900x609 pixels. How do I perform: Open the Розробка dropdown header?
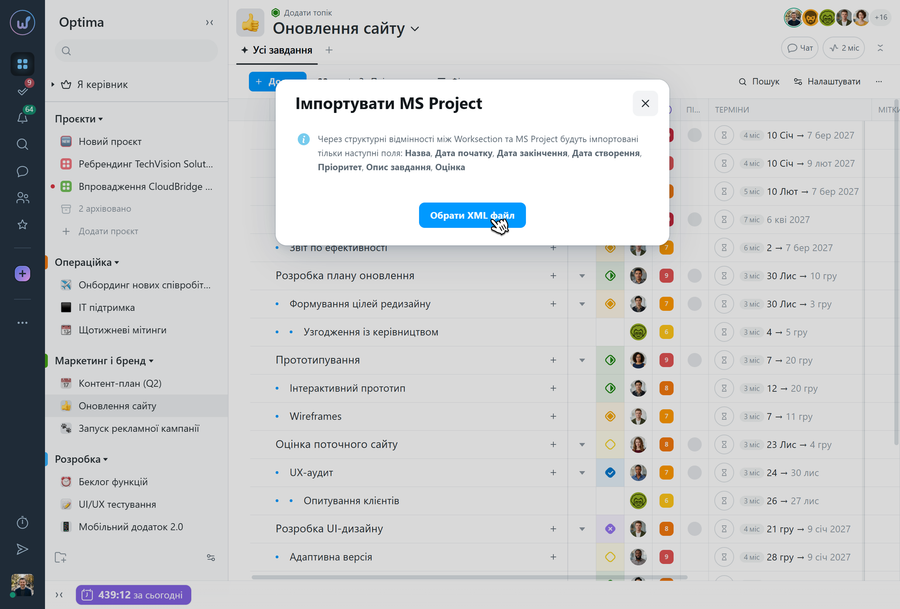point(81,459)
